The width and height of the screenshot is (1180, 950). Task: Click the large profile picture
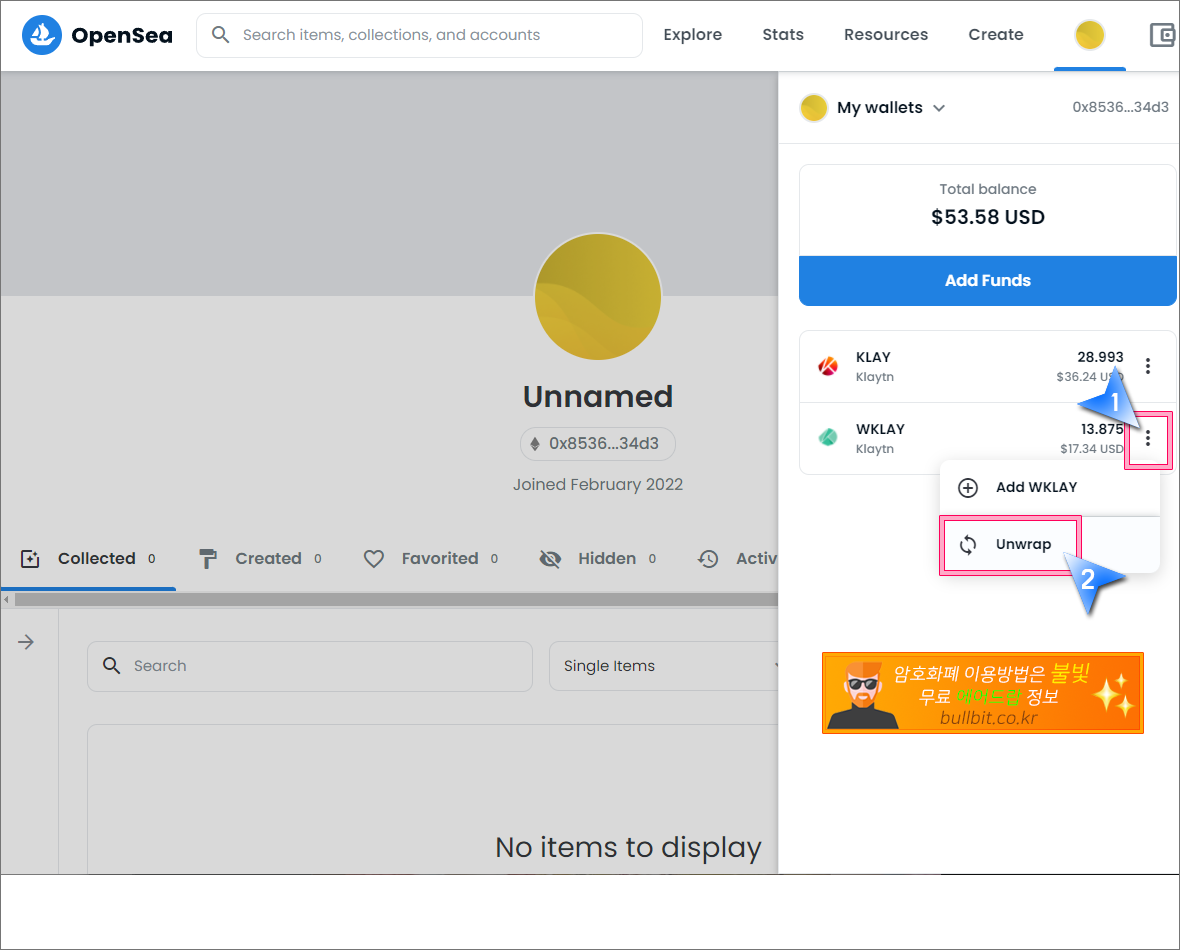[x=598, y=297]
